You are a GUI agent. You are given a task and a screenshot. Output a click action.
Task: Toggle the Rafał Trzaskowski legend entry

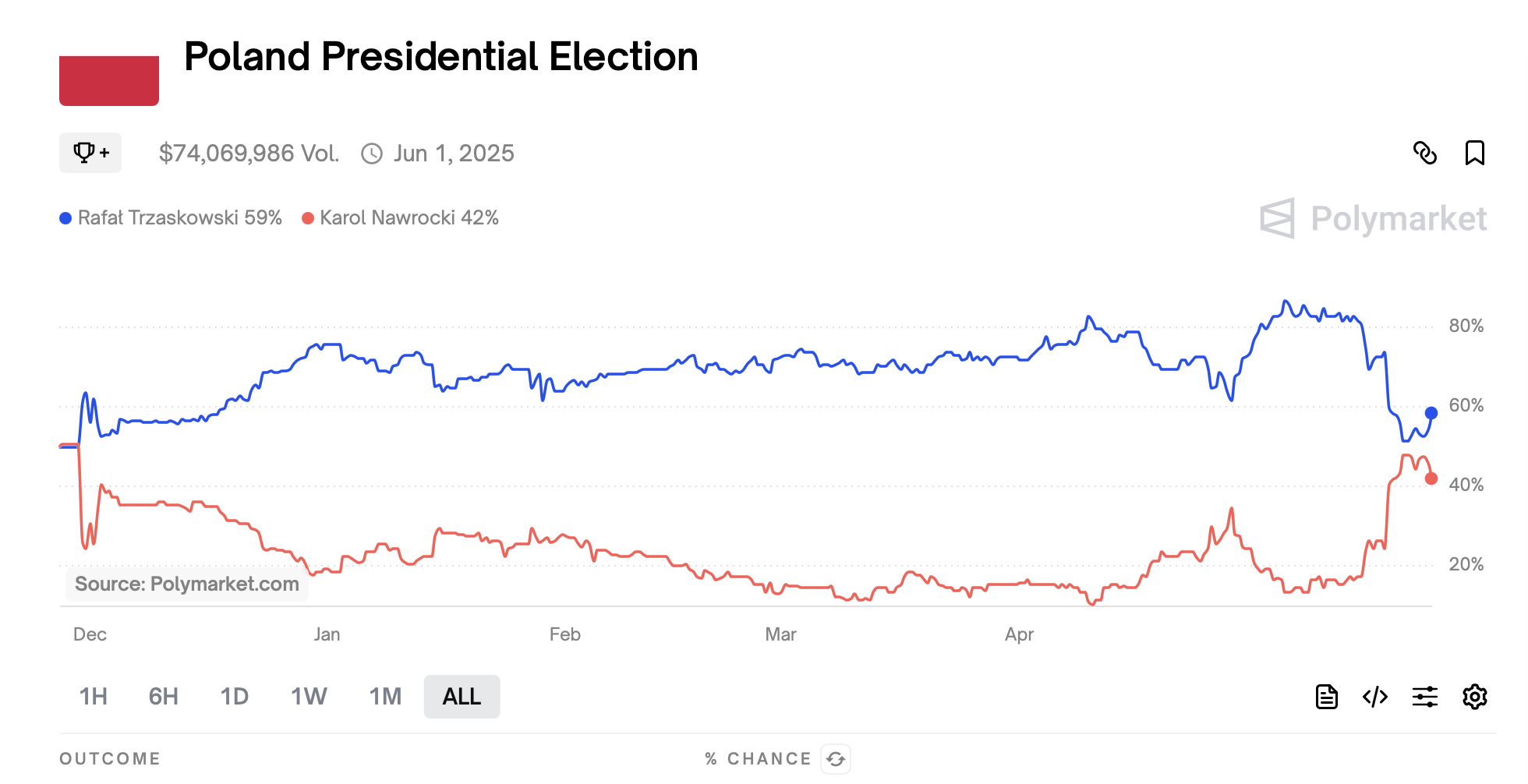pyautogui.click(x=171, y=217)
